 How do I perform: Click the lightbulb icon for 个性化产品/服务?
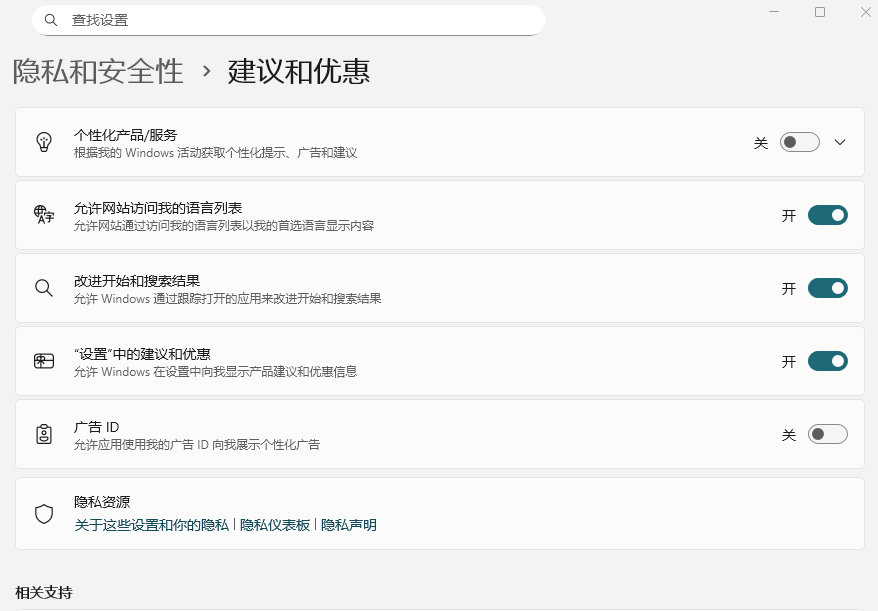44,142
